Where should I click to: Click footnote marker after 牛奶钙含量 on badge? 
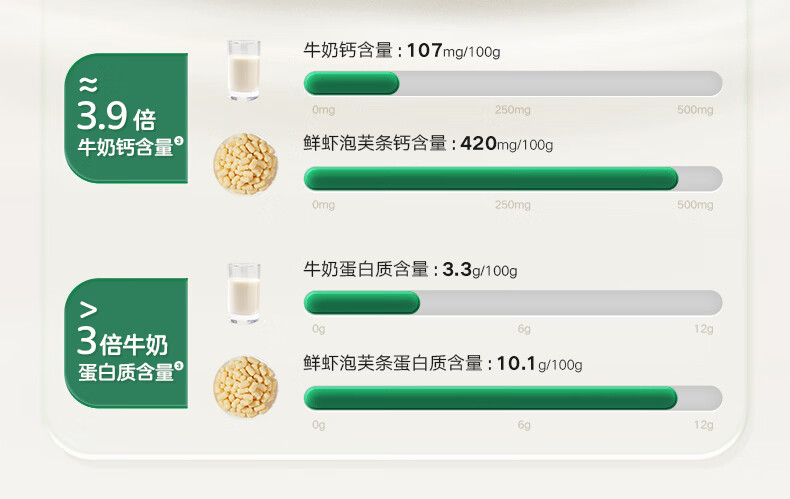(179, 143)
